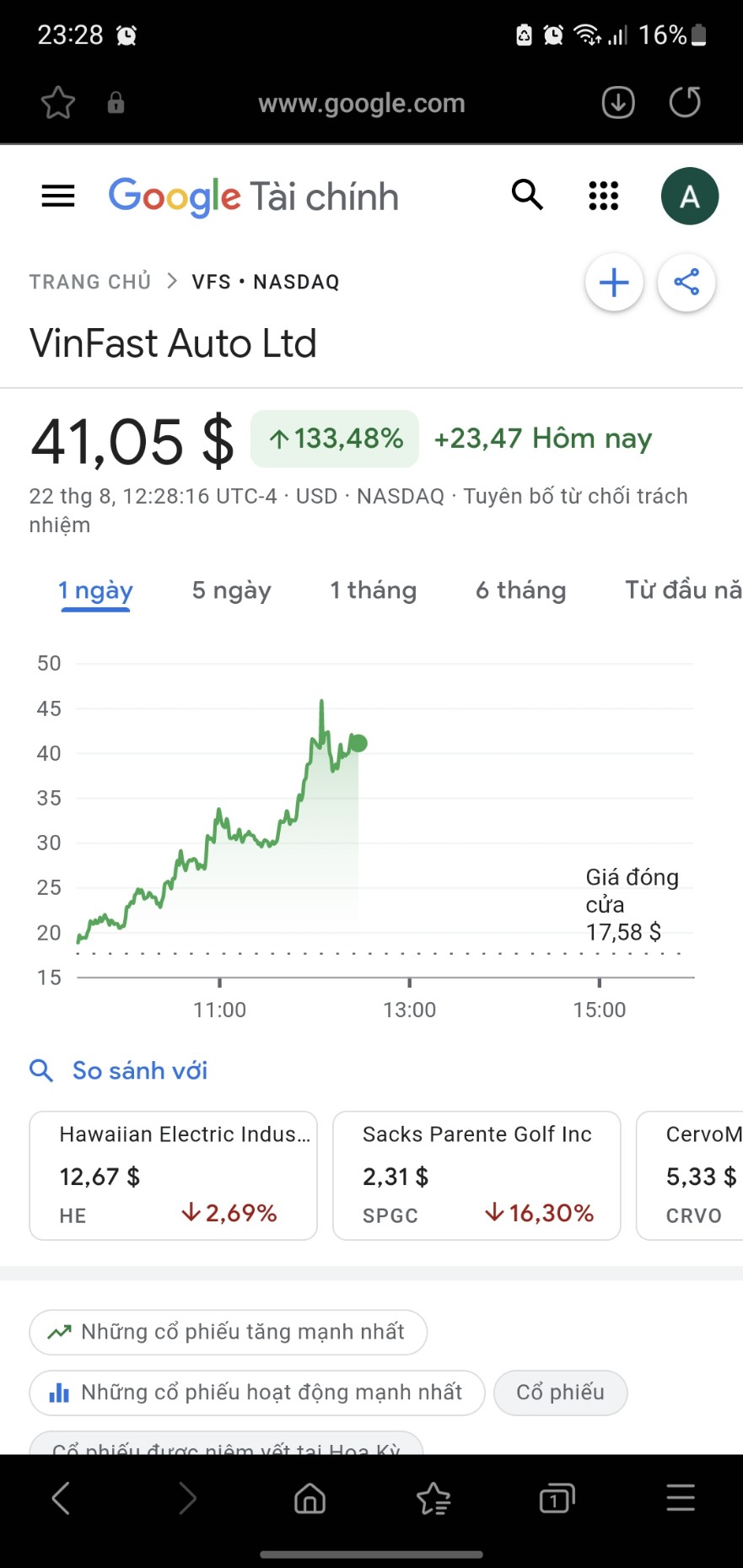Tap the Google Finance search icon
The height and width of the screenshot is (1568, 743).
pos(527,195)
